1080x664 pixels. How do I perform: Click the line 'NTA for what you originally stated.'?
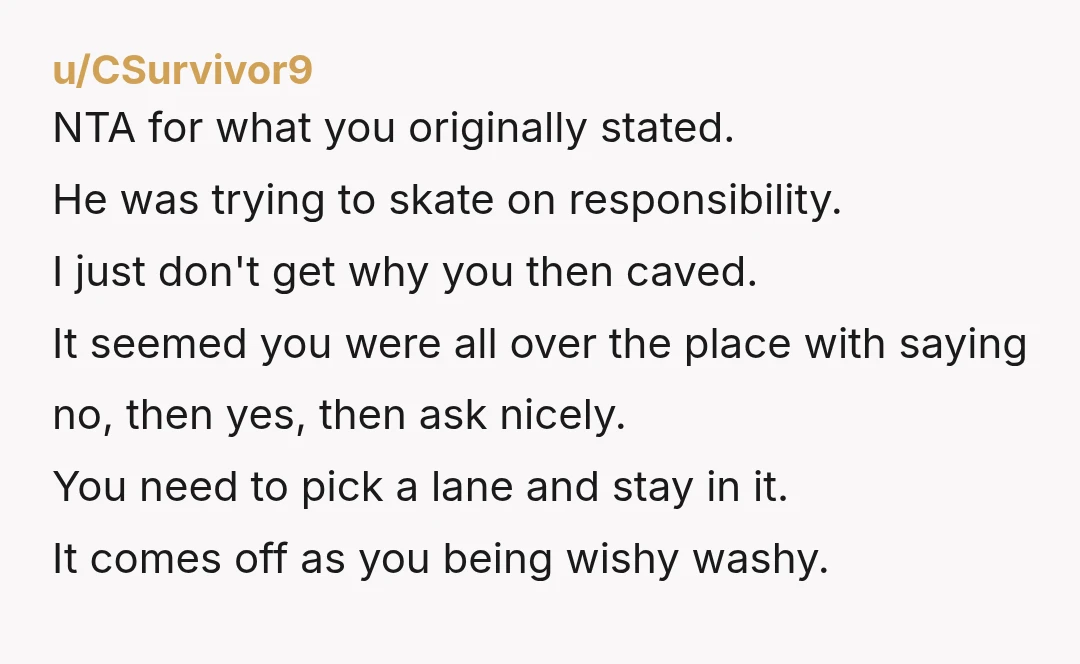pyautogui.click(x=393, y=129)
